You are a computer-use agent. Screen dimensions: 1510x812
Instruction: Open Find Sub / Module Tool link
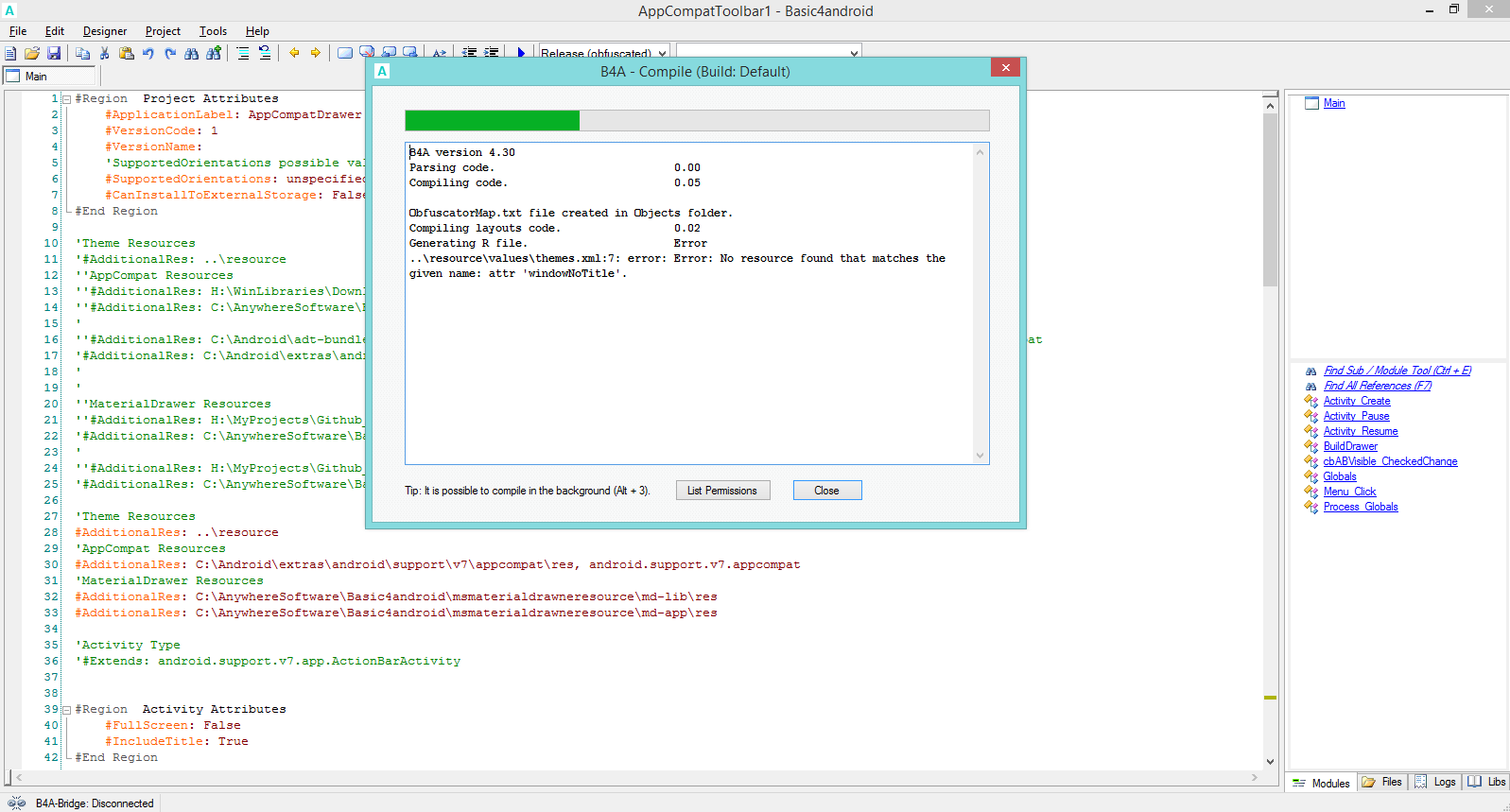click(x=1397, y=371)
